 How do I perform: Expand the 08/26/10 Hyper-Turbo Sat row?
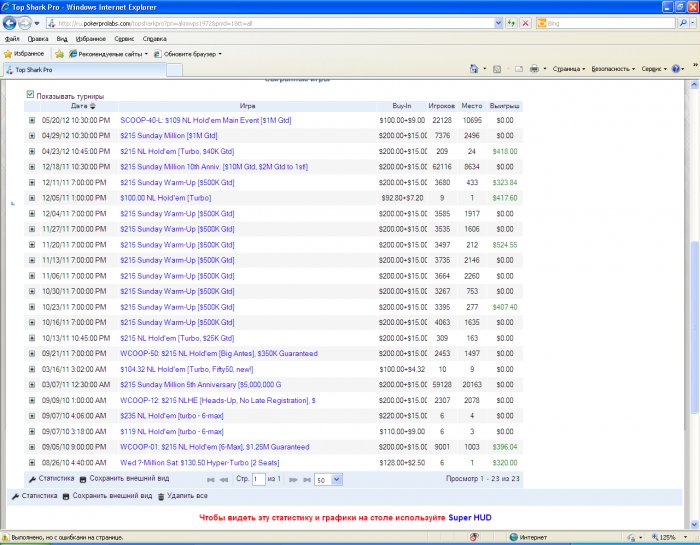tap(32, 462)
